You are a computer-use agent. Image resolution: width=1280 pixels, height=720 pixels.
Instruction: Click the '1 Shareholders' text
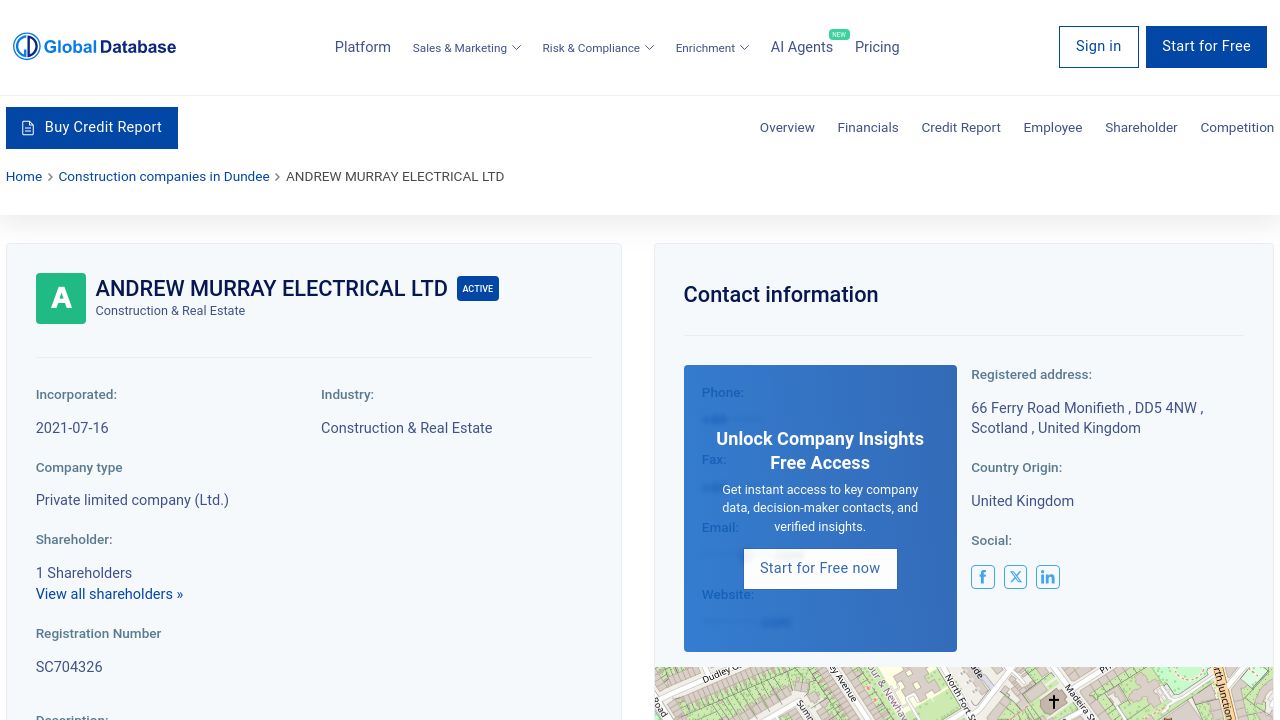(84, 573)
